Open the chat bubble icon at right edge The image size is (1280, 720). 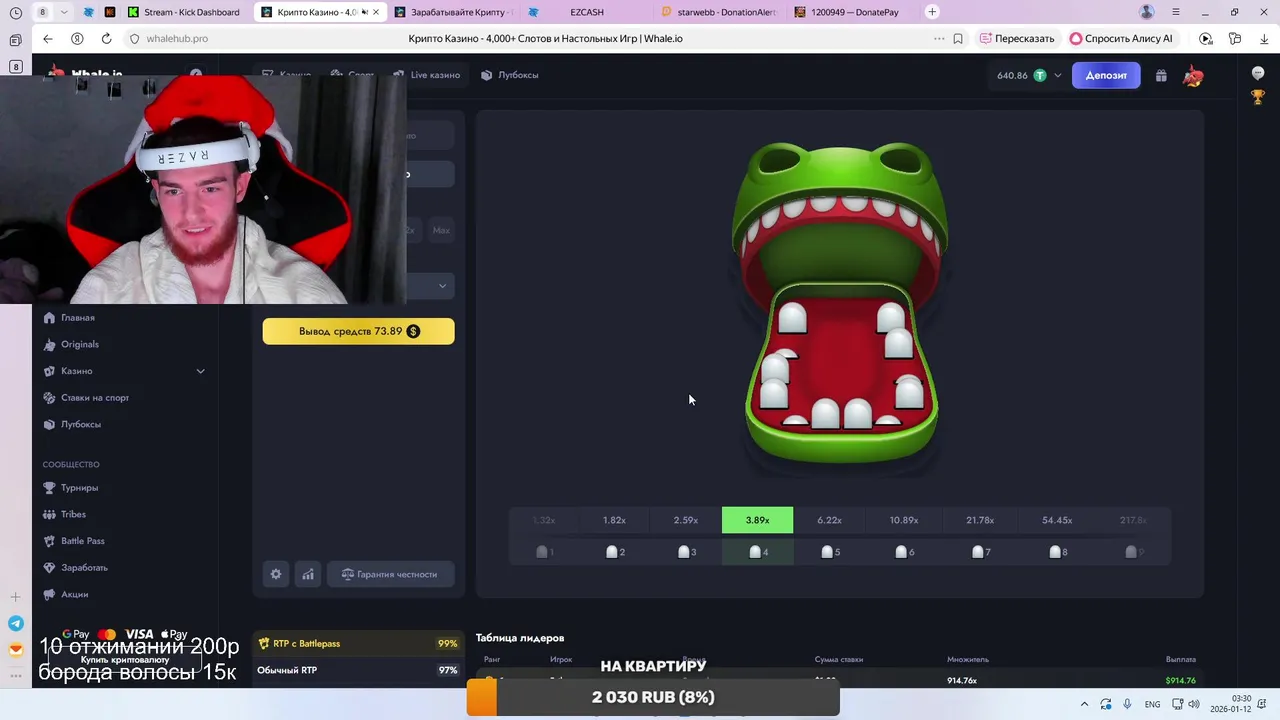(x=1258, y=74)
